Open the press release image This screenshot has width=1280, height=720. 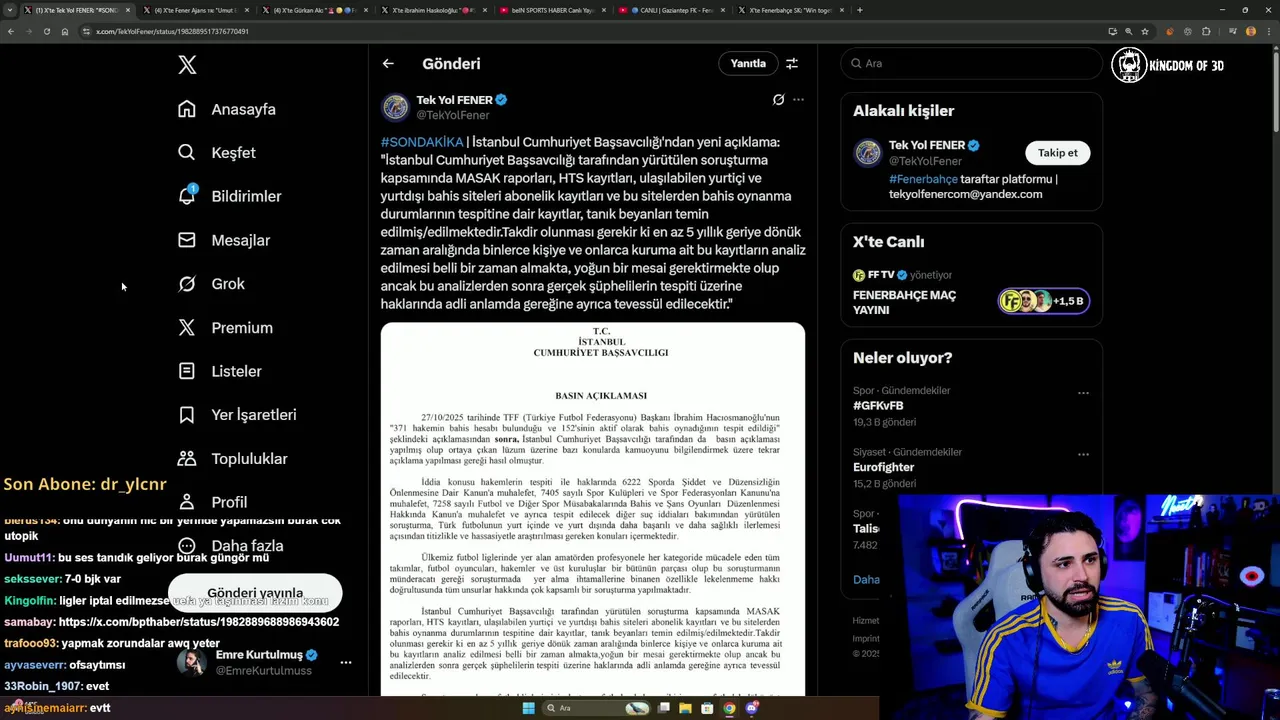[x=593, y=510]
